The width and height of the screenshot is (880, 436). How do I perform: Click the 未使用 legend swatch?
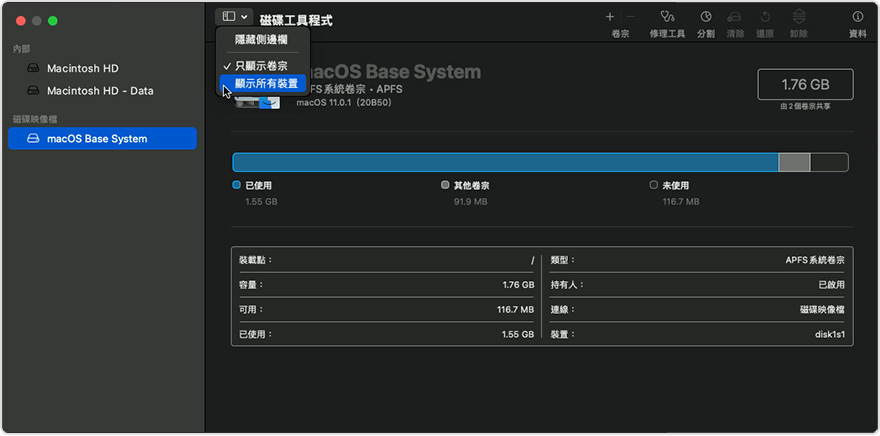(x=653, y=185)
